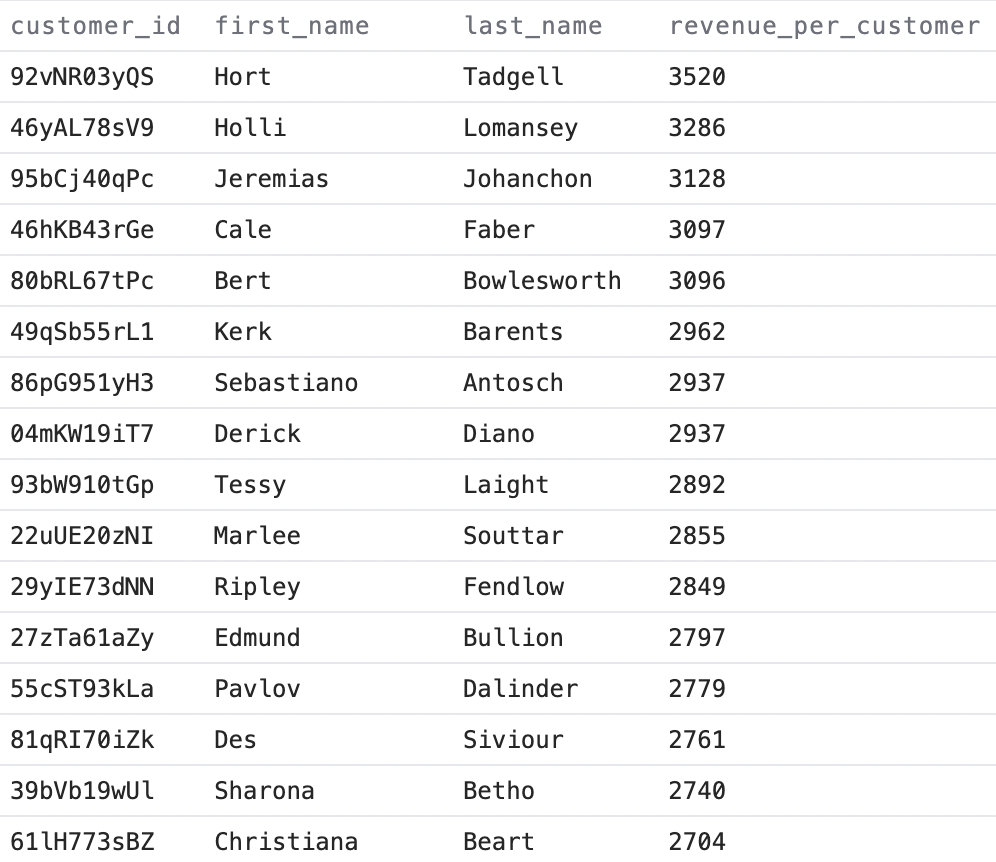Screen dimensions: 996x862
Task: Select the first name Holli
Action: (250, 128)
